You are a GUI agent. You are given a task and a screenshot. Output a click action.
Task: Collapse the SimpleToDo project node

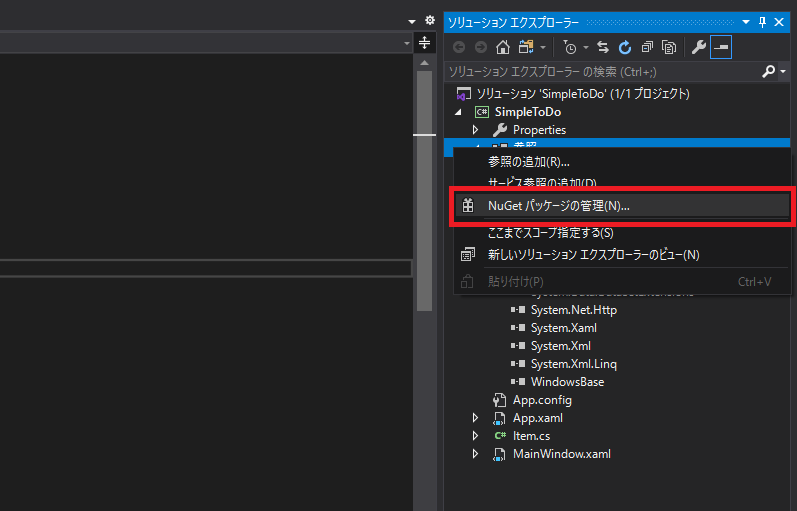459,112
